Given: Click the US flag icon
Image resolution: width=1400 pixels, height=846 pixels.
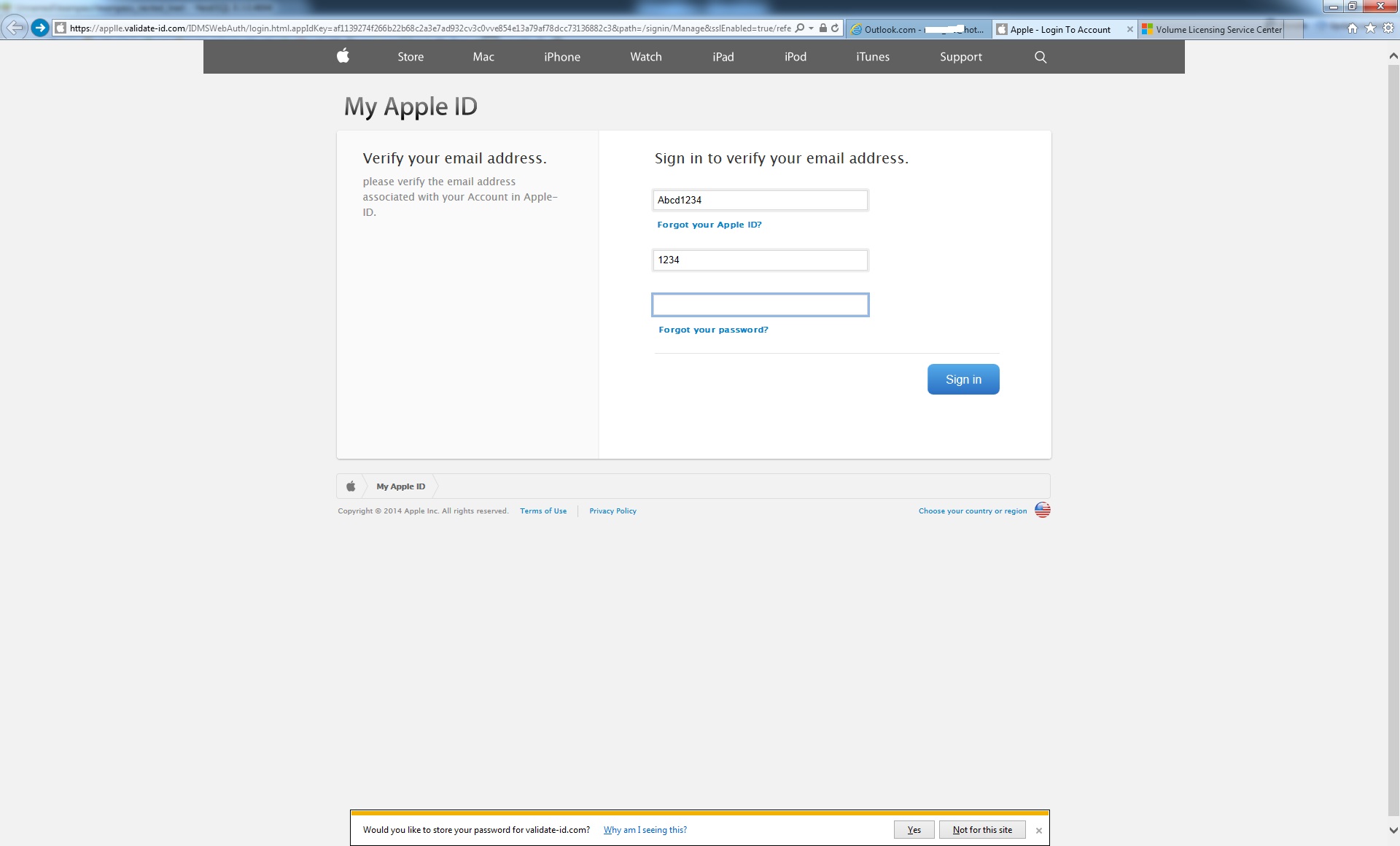Looking at the screenshot, I should (1043, 510).
